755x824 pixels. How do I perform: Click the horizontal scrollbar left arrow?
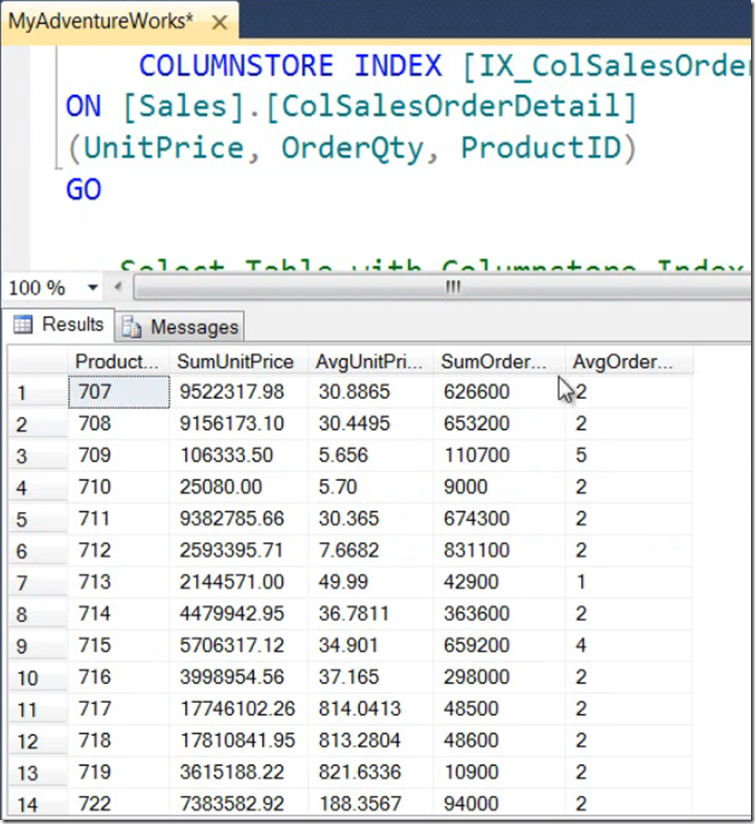(118, 287)
